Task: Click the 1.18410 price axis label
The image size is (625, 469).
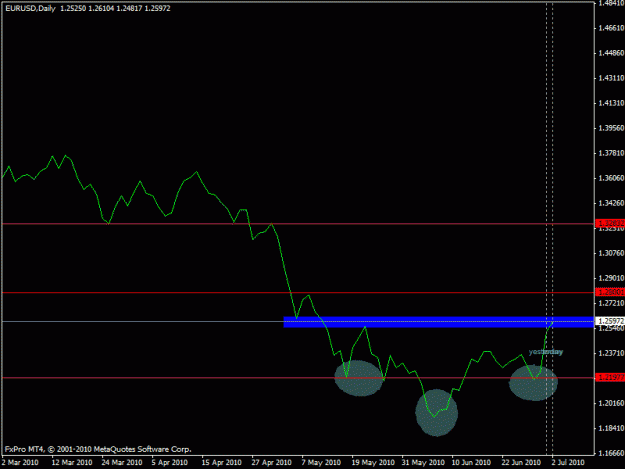Action: pyautogui.click(x=611, y=428)
